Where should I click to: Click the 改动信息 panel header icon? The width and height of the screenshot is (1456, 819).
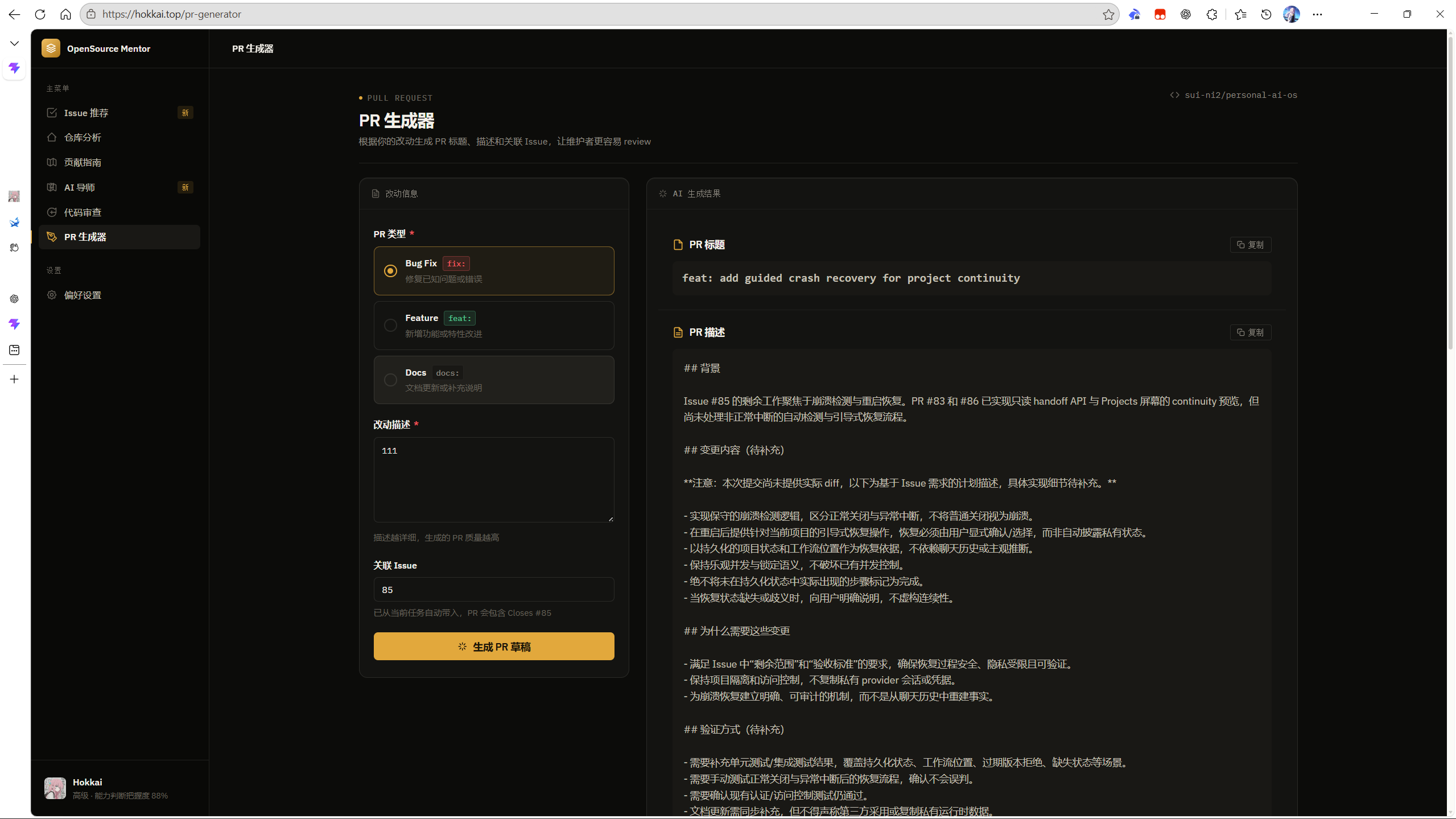tap(376, 194)
